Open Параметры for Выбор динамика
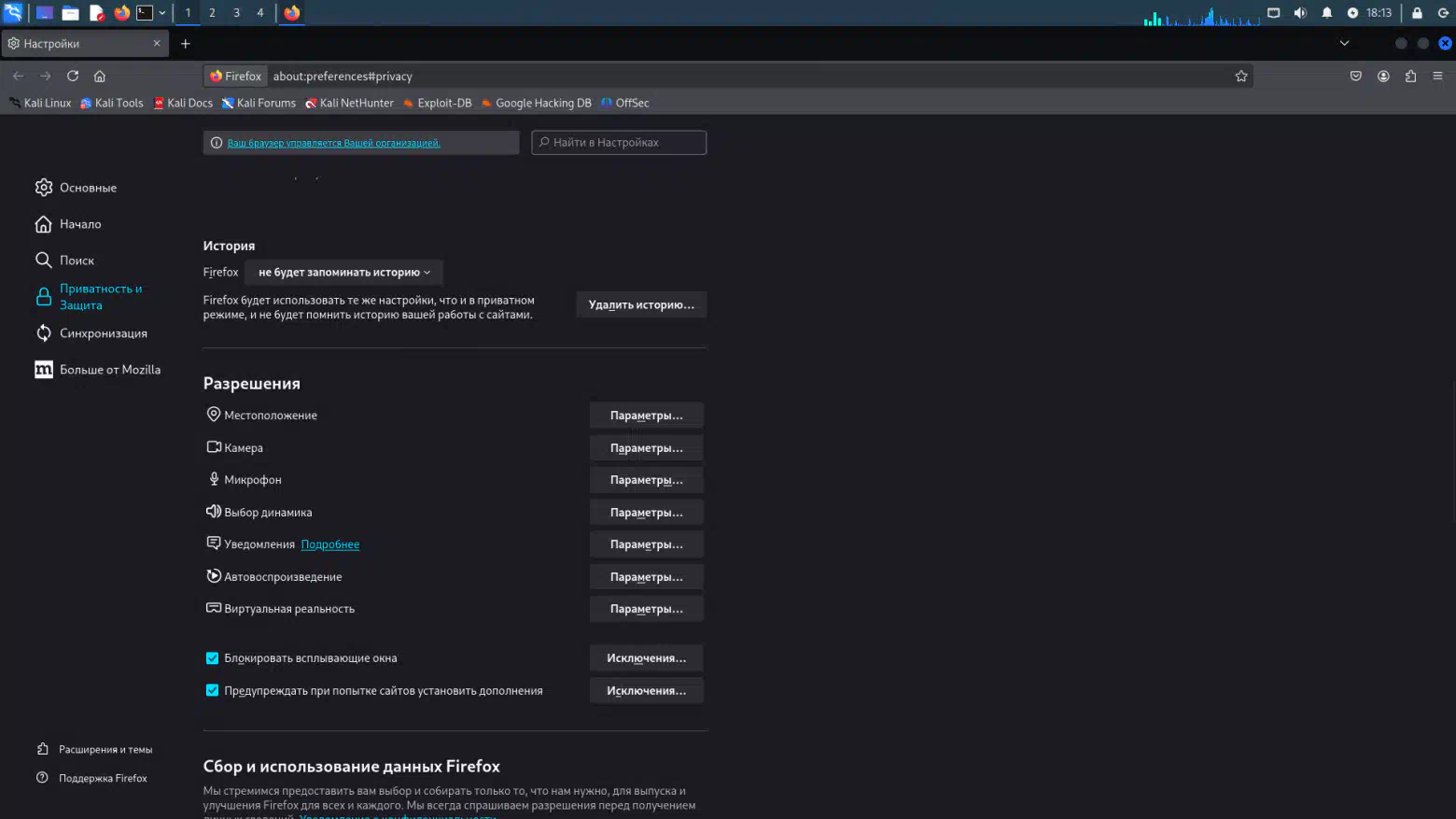Viewport: 1456px width, 819px height. tap(646, 512)
